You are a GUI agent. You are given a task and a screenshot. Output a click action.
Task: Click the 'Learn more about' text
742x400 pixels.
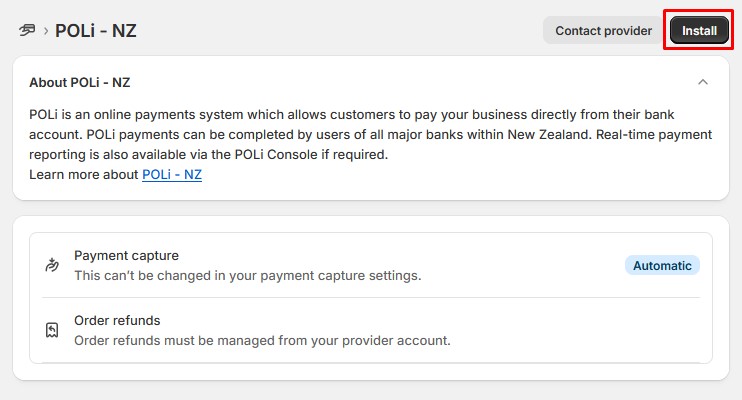click(85, 174)
